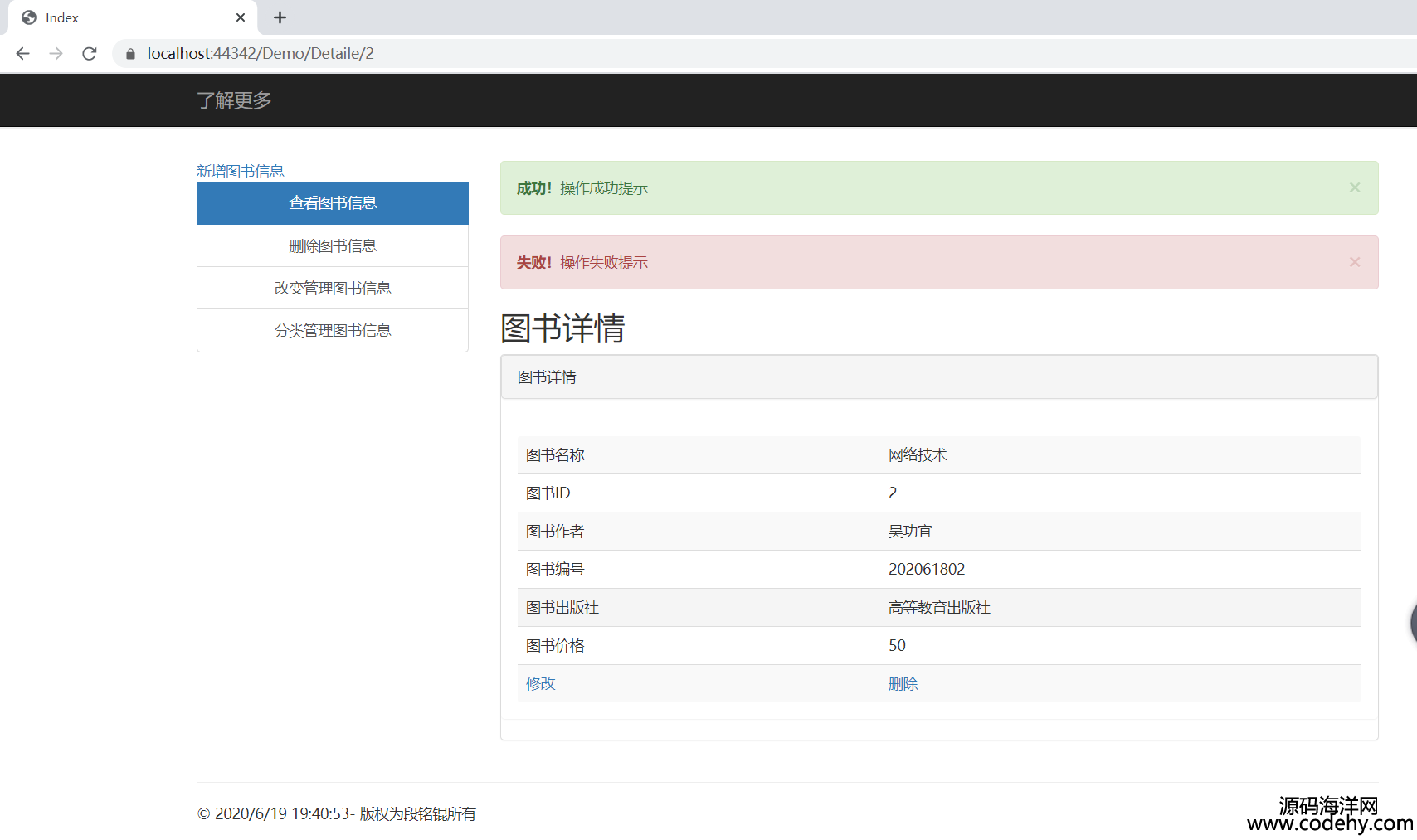Dismiss the green success alert

coord(1354,187)
